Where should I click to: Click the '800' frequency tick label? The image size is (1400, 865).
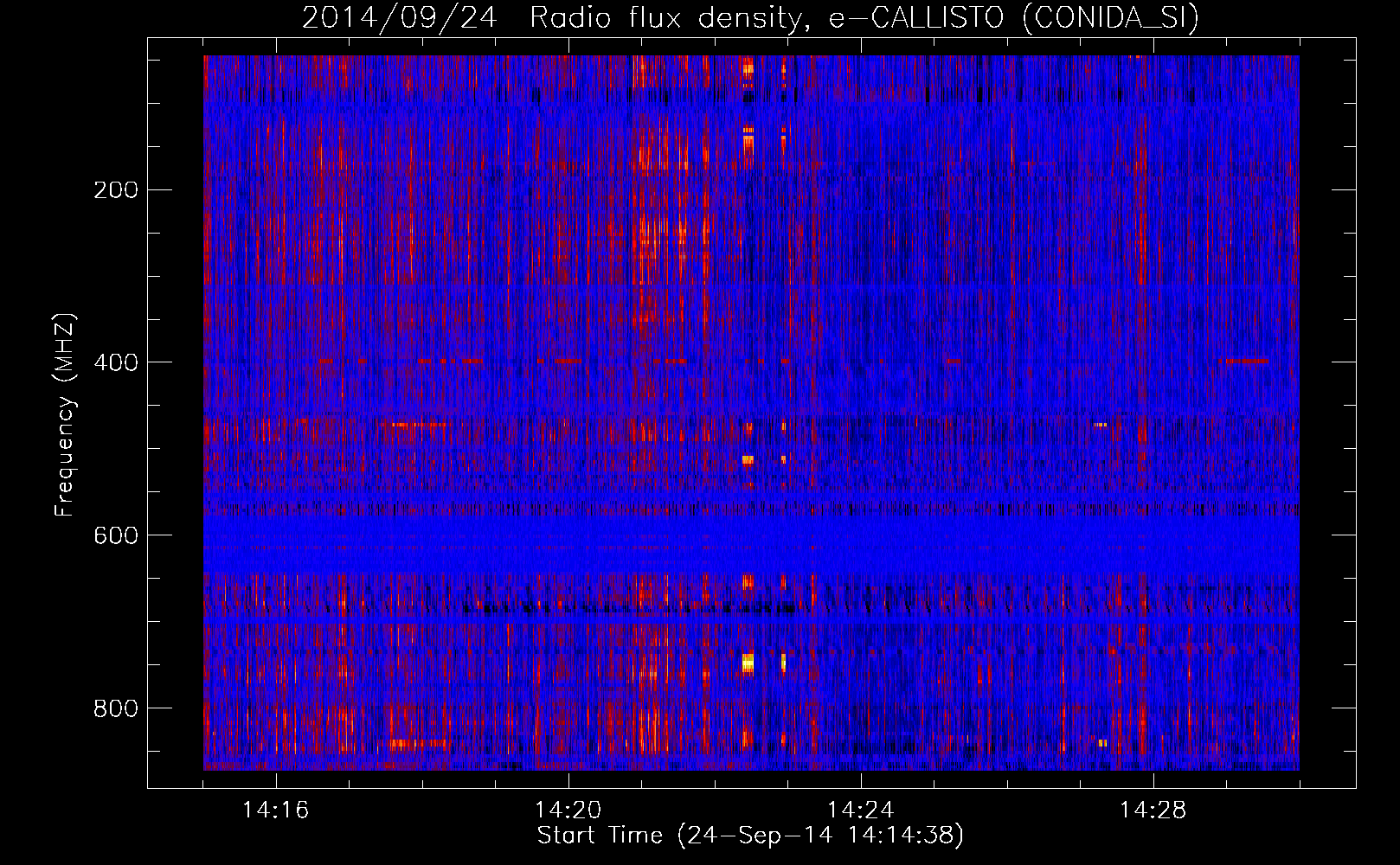pos(116,708)
